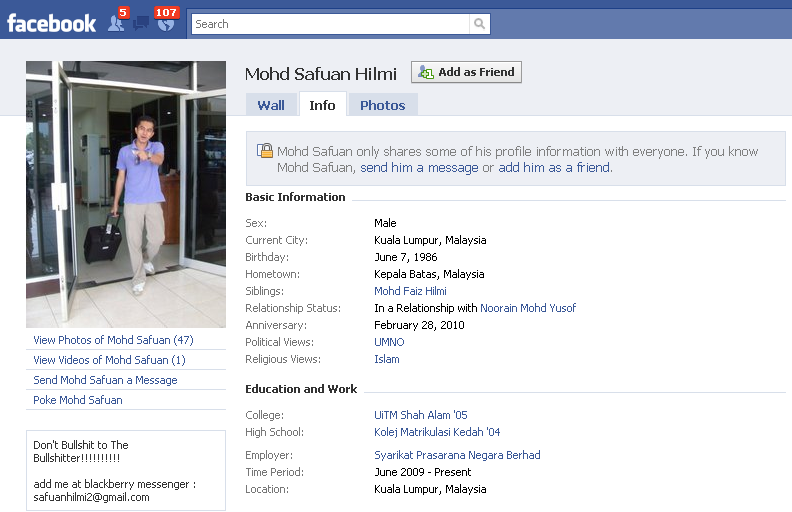Click hometown Kepala Batas, Malaysia
The image size is (792, 512).
[x=429, y=274]
